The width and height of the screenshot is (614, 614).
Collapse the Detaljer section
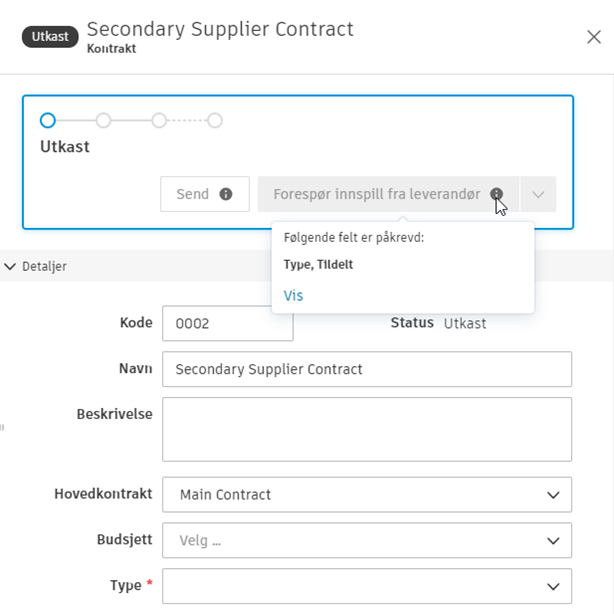point(11,266)
